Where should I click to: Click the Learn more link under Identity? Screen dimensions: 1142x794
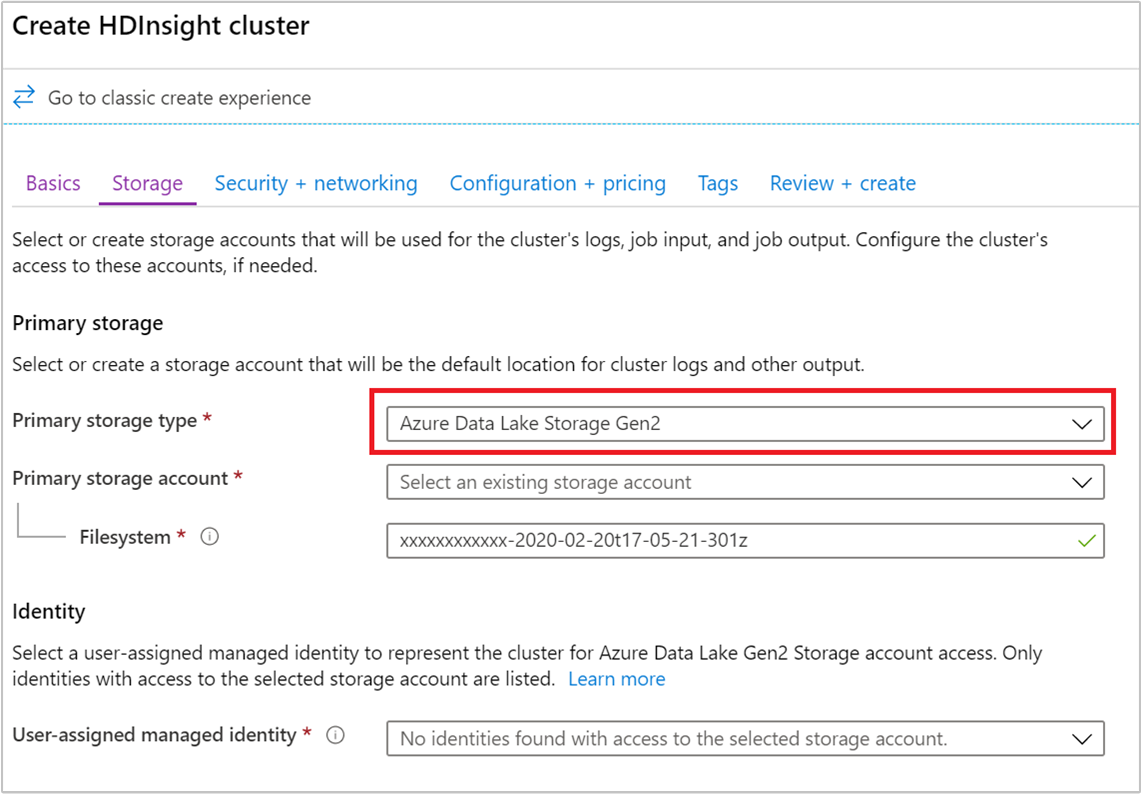click(x=617, y=679)
